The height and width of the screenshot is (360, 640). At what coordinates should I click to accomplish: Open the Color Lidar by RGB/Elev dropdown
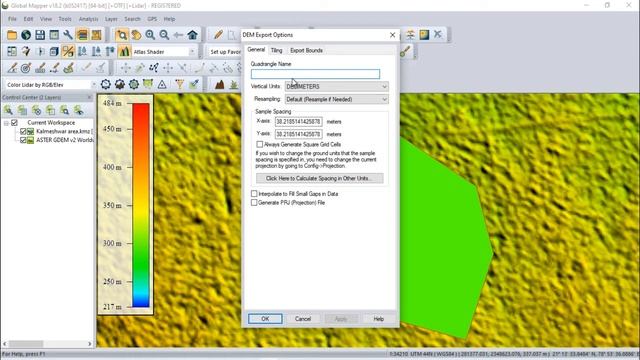pos(51,85)
